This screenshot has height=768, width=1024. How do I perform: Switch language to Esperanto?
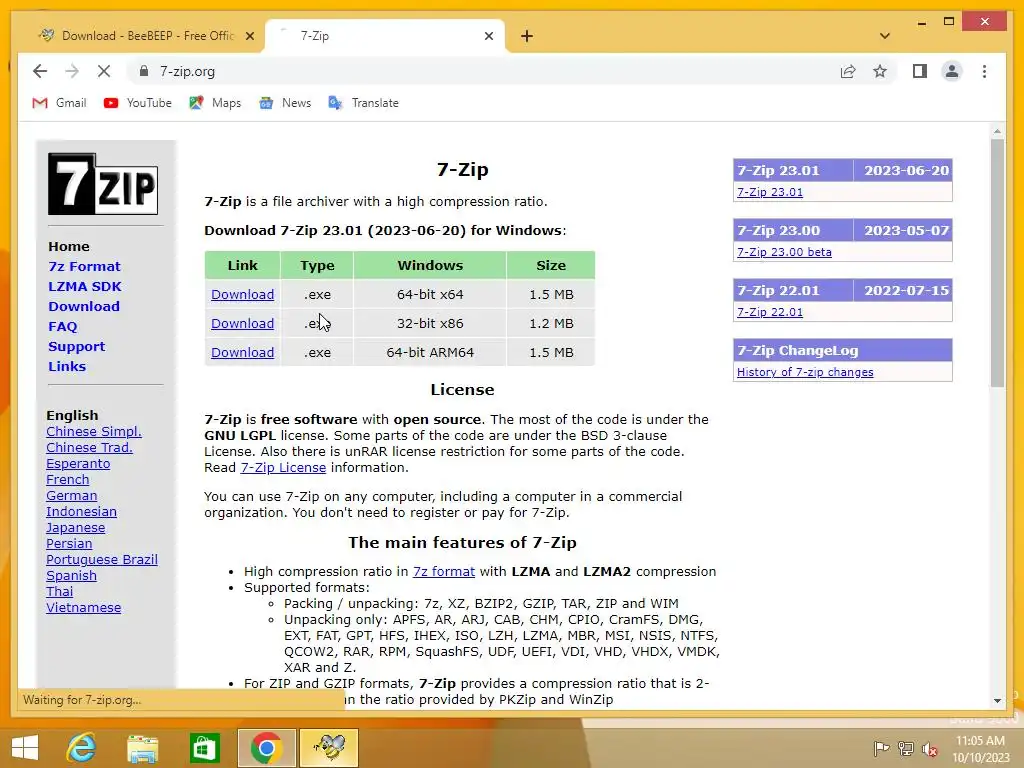click(78, 464)
